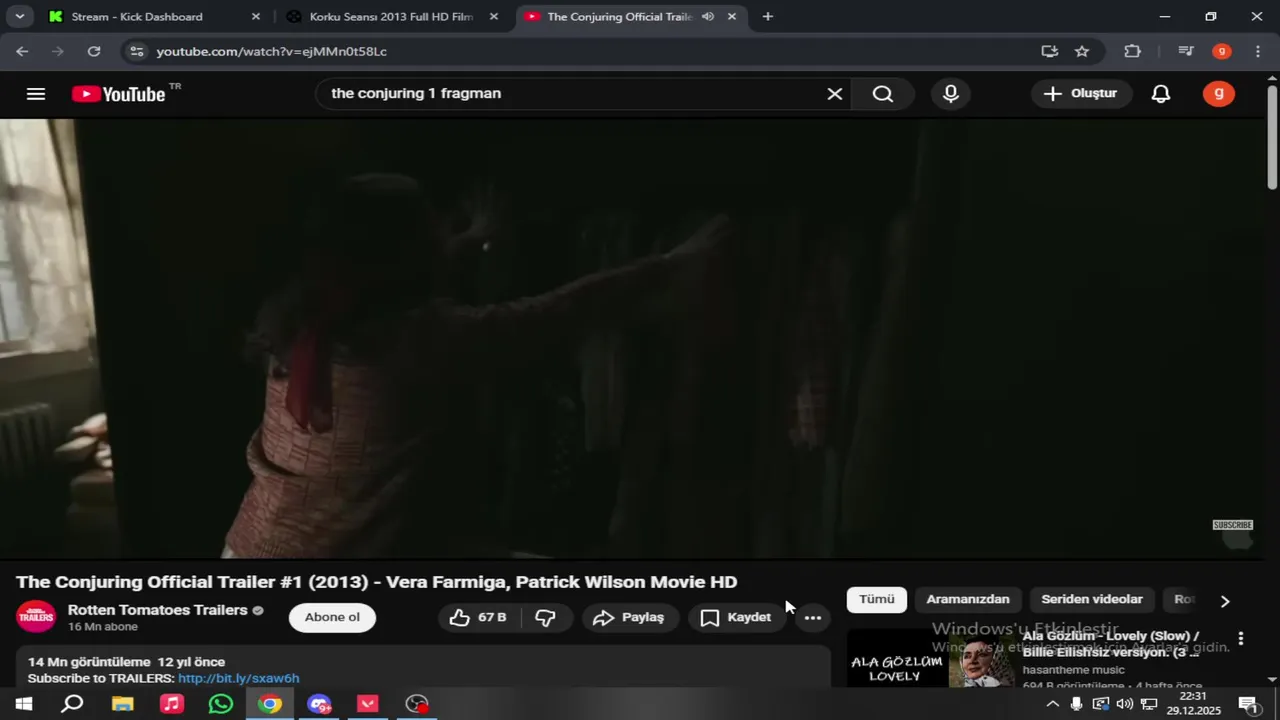The height and width of the screenshot is (720, 1280).
Task: Open Chrome profile avatar
Action: pos(1221,51)
